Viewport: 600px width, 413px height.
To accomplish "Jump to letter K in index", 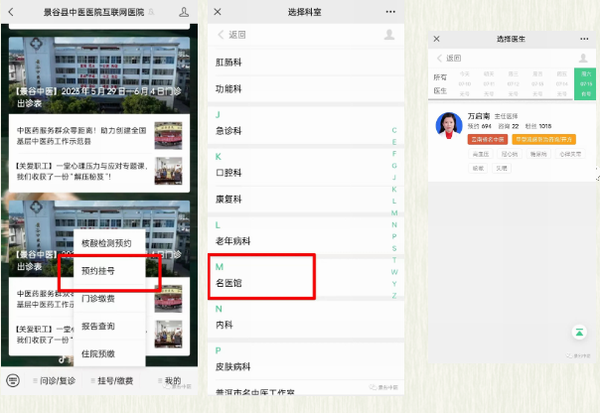I will pos(394,189).
